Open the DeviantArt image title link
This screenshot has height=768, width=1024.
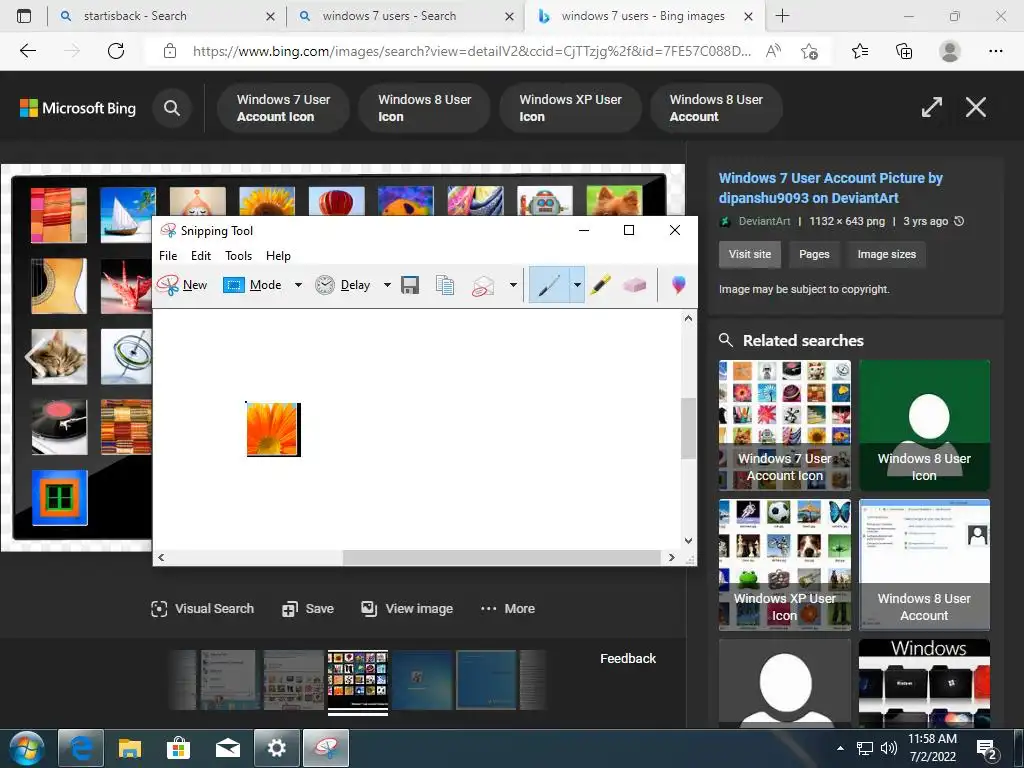pyautogui.click(x=831, y=188)
